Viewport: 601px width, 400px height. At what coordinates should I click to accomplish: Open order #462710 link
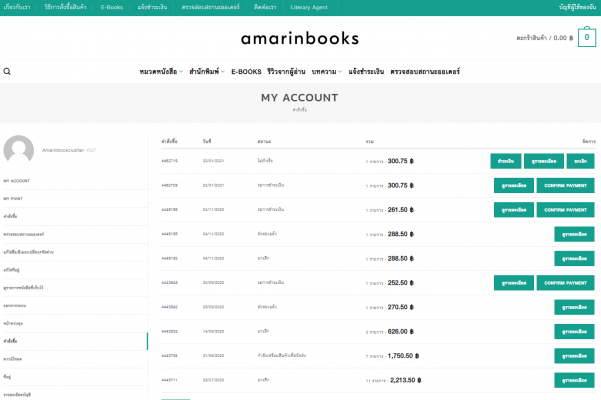coord(169,160)
